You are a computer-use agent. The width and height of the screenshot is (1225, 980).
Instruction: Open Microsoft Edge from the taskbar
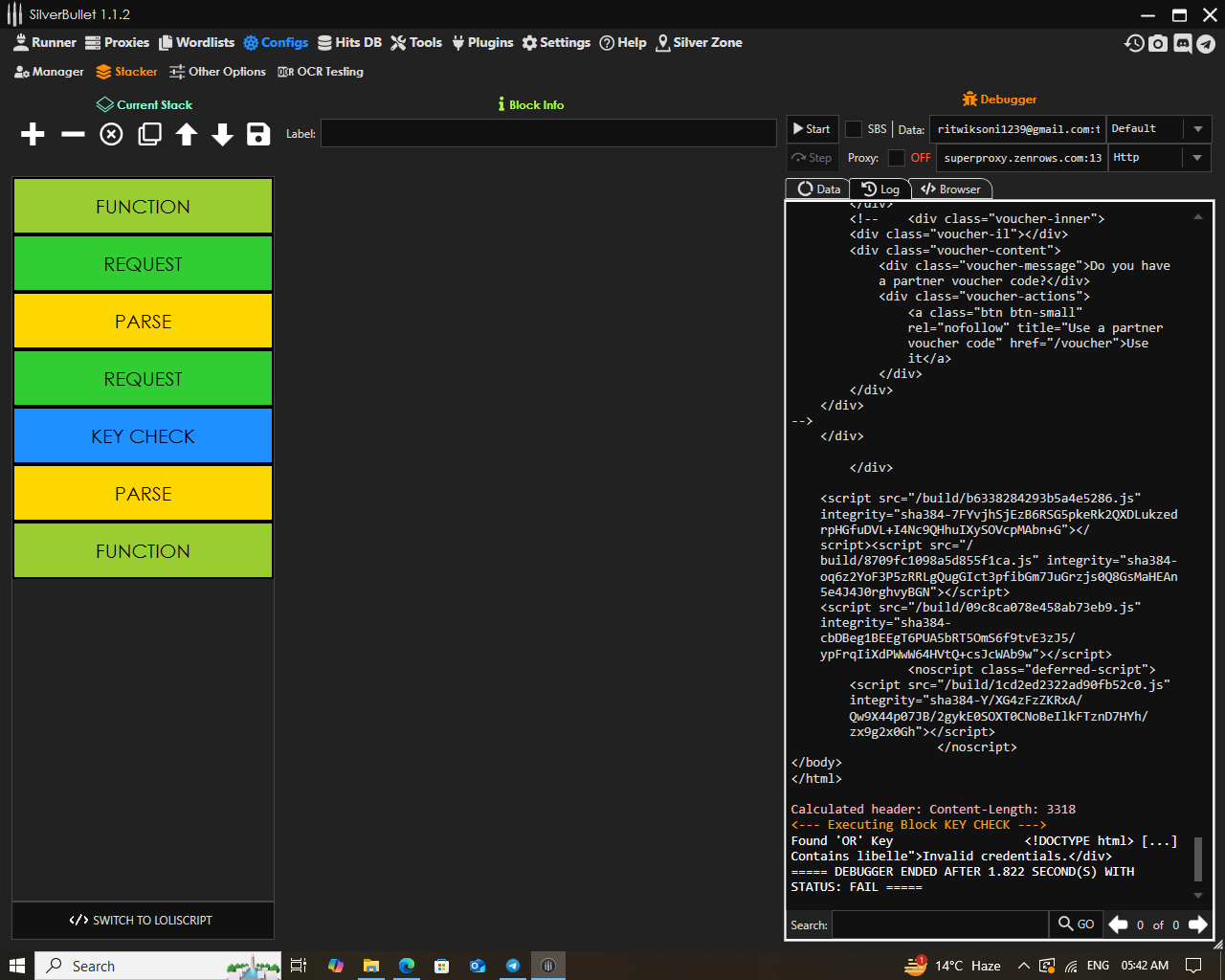coord(407,966)
